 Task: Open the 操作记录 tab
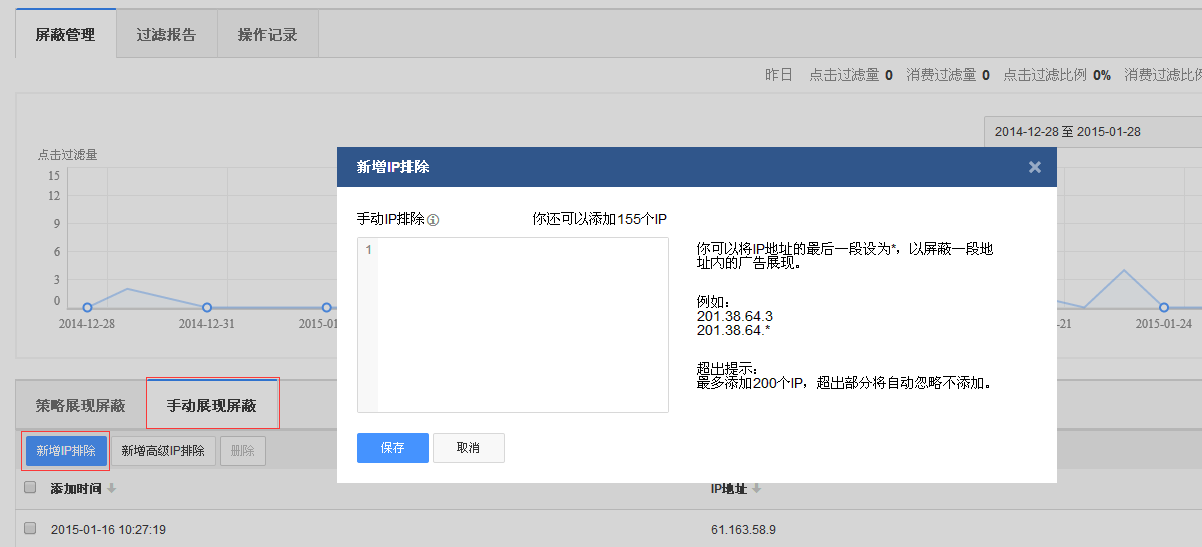coord(267,35)
